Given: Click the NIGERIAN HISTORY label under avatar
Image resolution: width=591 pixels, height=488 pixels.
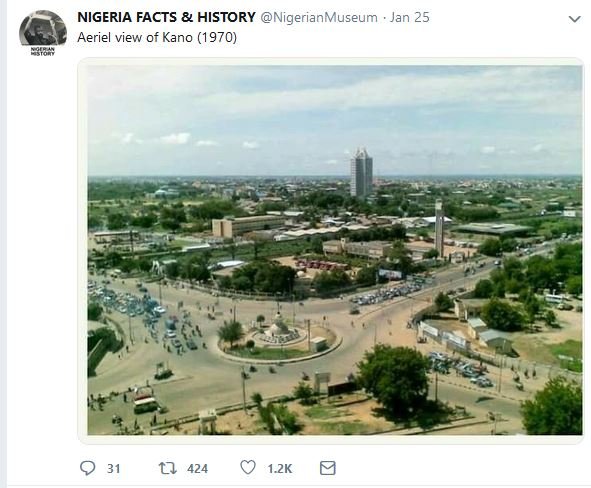Looking at the screenshot, I should tap(43, 52).
